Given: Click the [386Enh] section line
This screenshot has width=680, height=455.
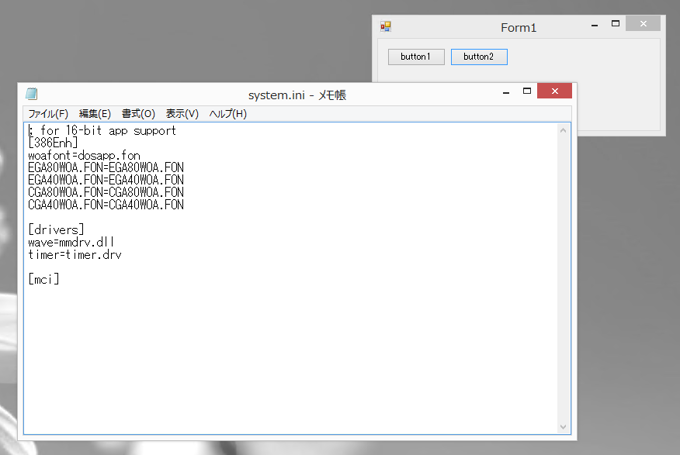Looking at the screenshot, I should 53,143.
